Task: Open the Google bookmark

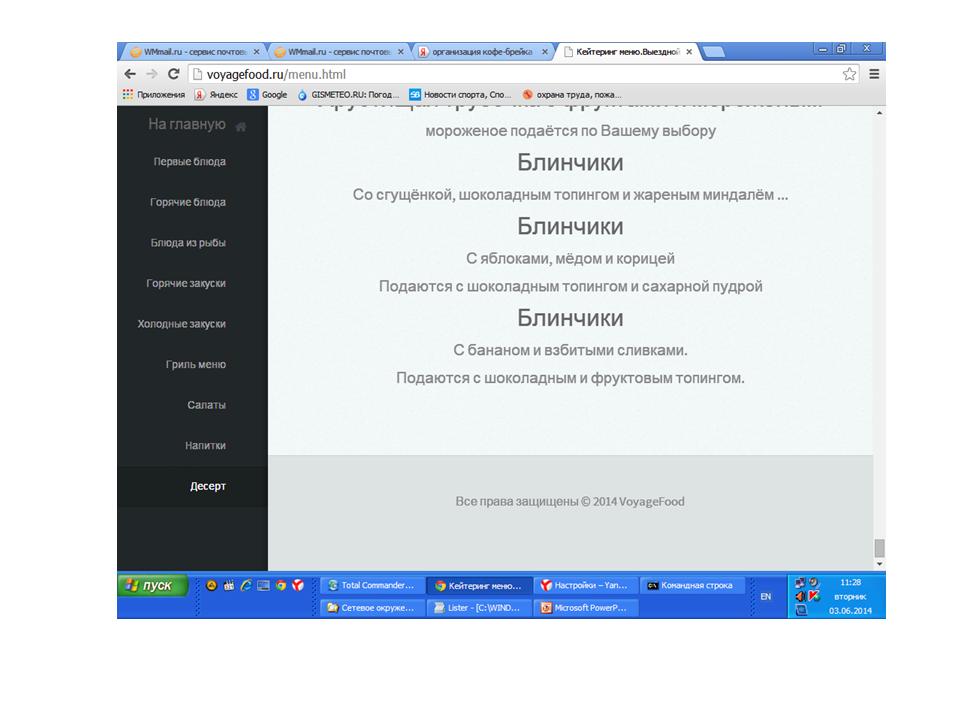Action: [x=268, y=94]
